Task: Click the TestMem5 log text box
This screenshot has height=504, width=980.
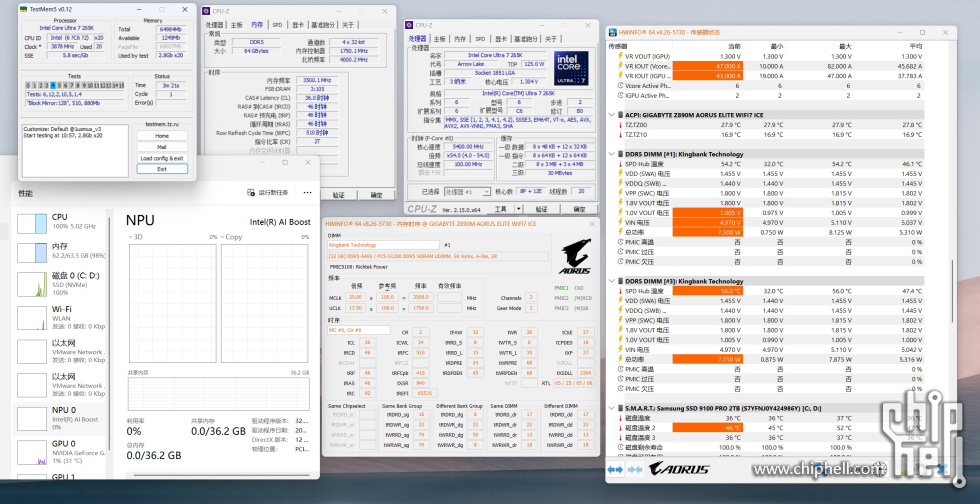Action: (76, 150)
